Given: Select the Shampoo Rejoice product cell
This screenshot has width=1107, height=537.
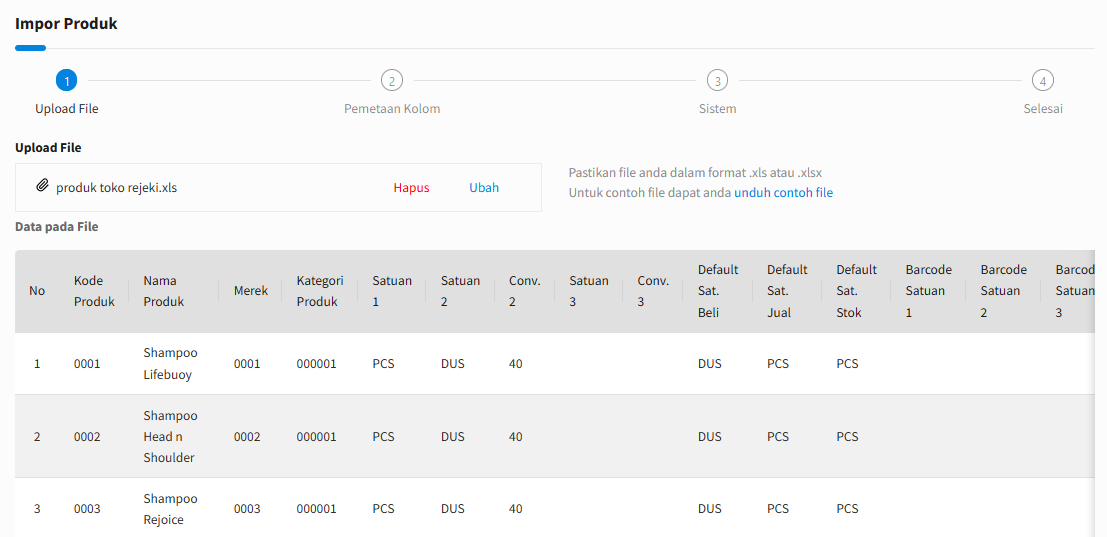Looking at the screenshot, I should [170, 509].
